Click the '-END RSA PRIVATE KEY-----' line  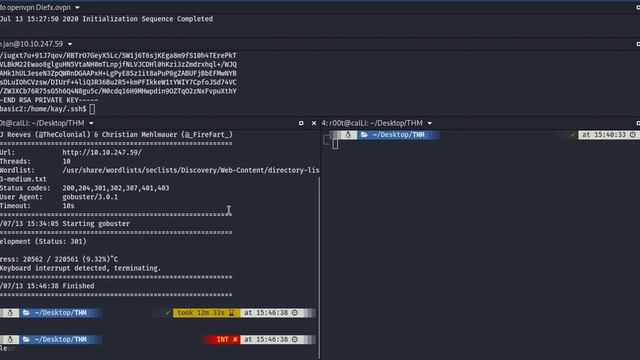pyautogui.click(x=49, y=100)
